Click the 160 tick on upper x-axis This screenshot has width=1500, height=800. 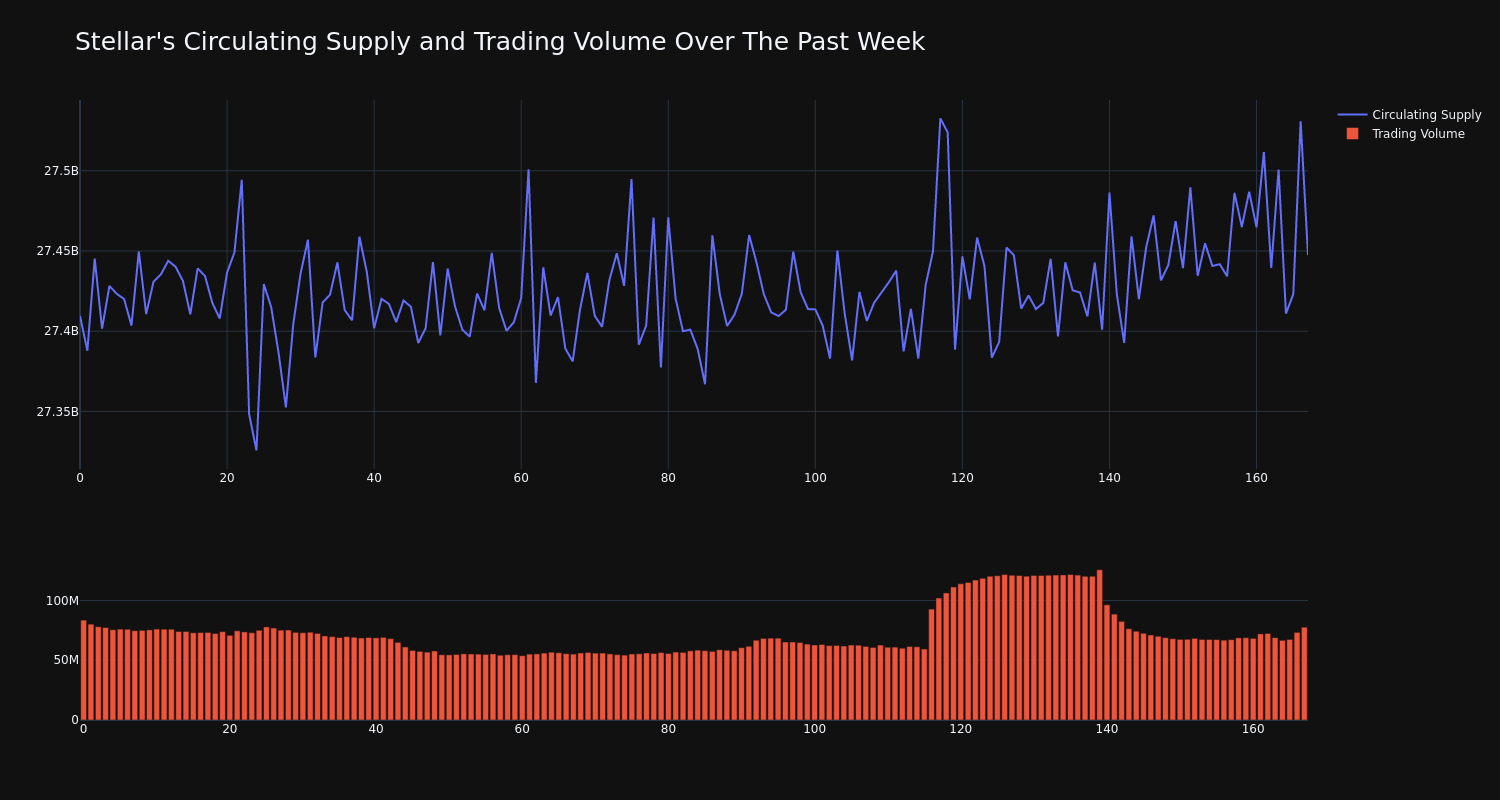(1256, 478)
